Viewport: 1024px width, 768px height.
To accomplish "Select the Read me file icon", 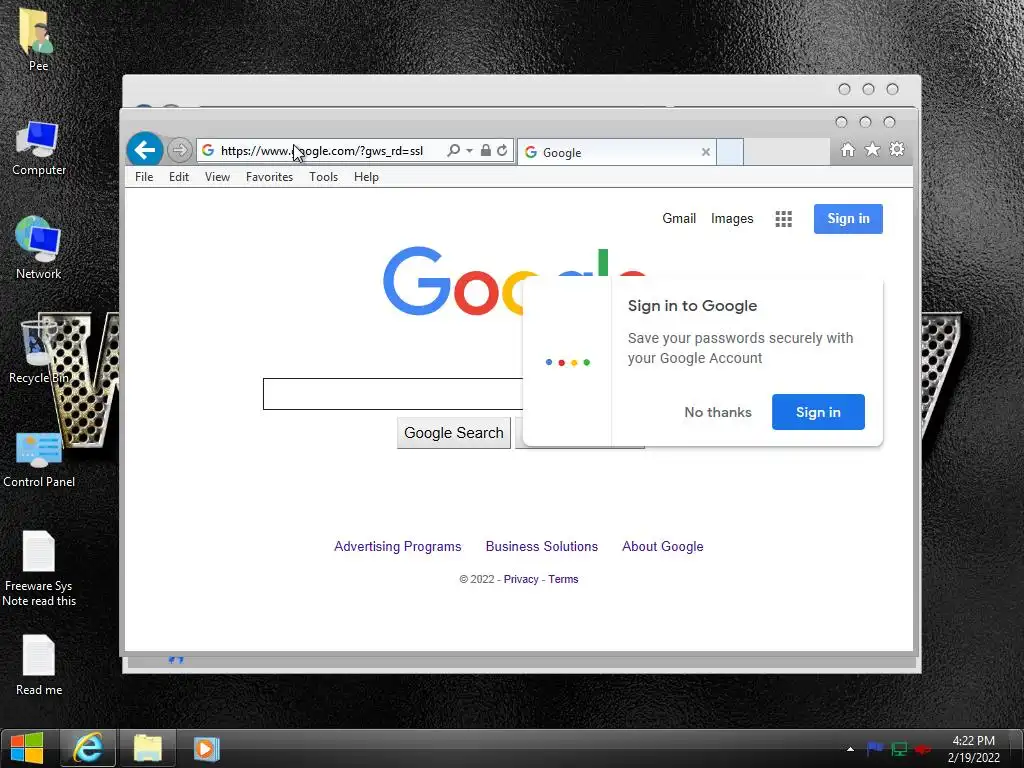I will (39, 665).
